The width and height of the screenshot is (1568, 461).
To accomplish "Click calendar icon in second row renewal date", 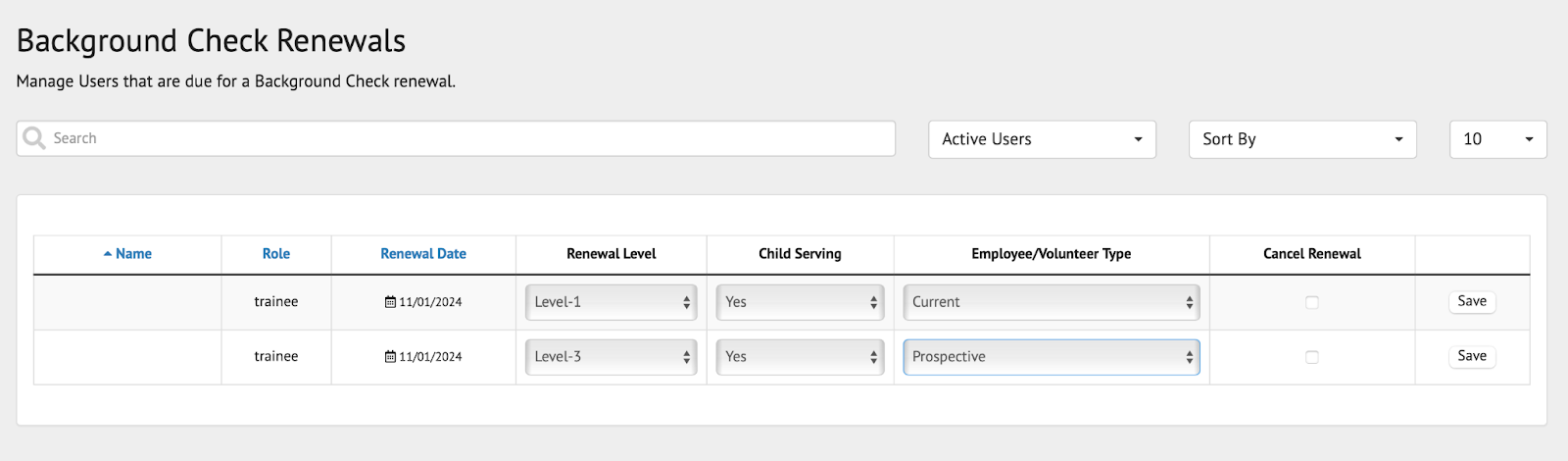I will tap(390, 357).
